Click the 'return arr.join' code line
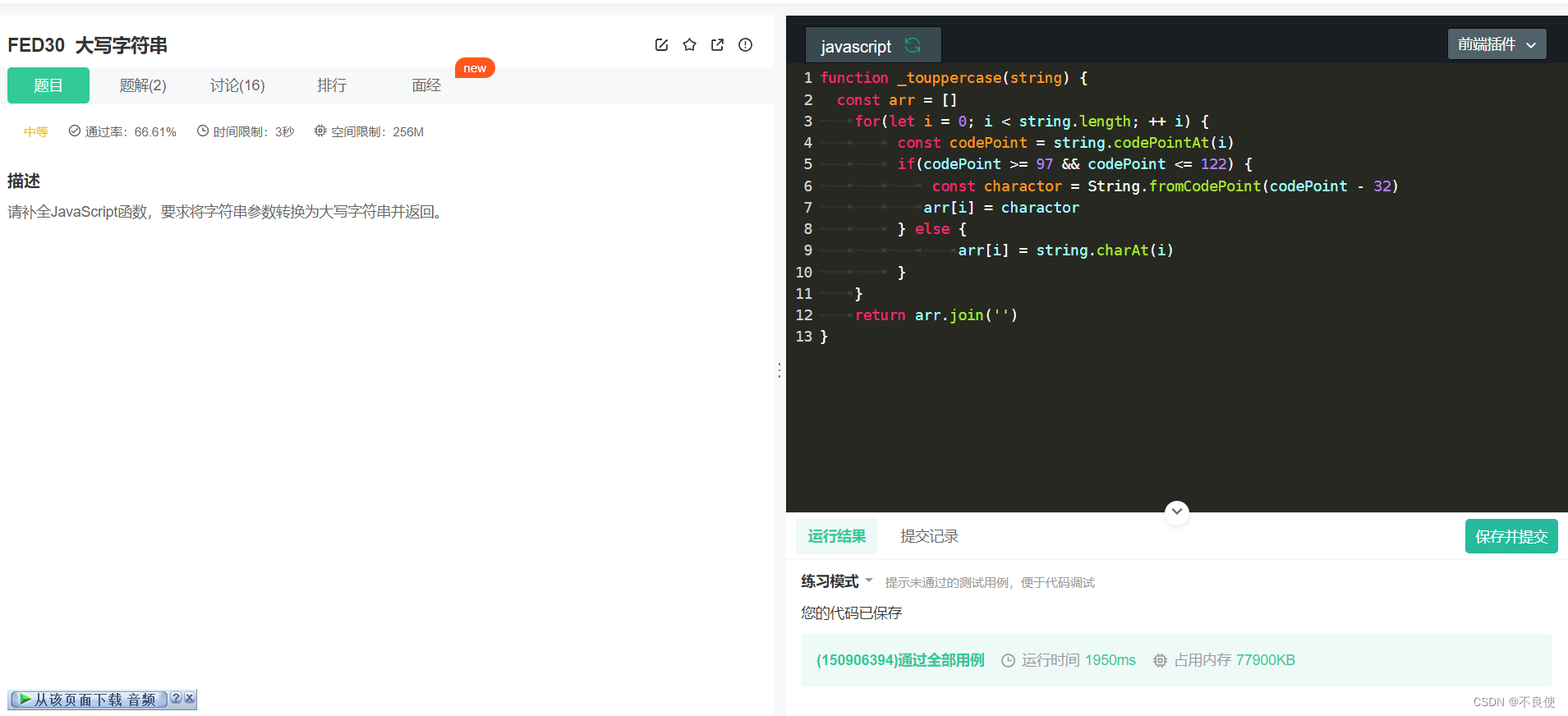Screen dimensions: 1568x716 click(936, 315)
